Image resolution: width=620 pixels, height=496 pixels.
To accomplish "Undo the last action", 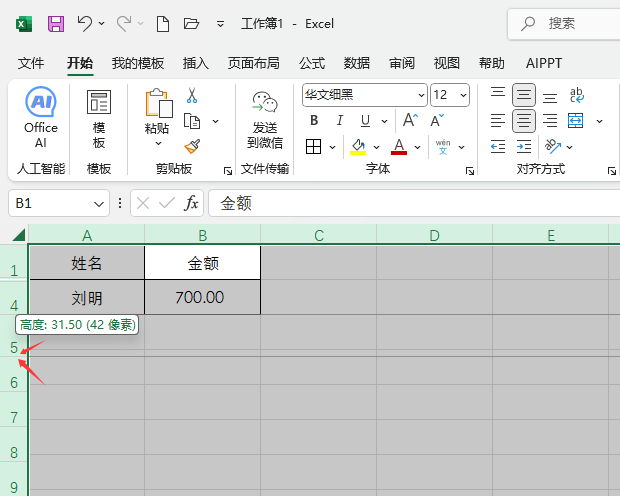I will (84, 24).
